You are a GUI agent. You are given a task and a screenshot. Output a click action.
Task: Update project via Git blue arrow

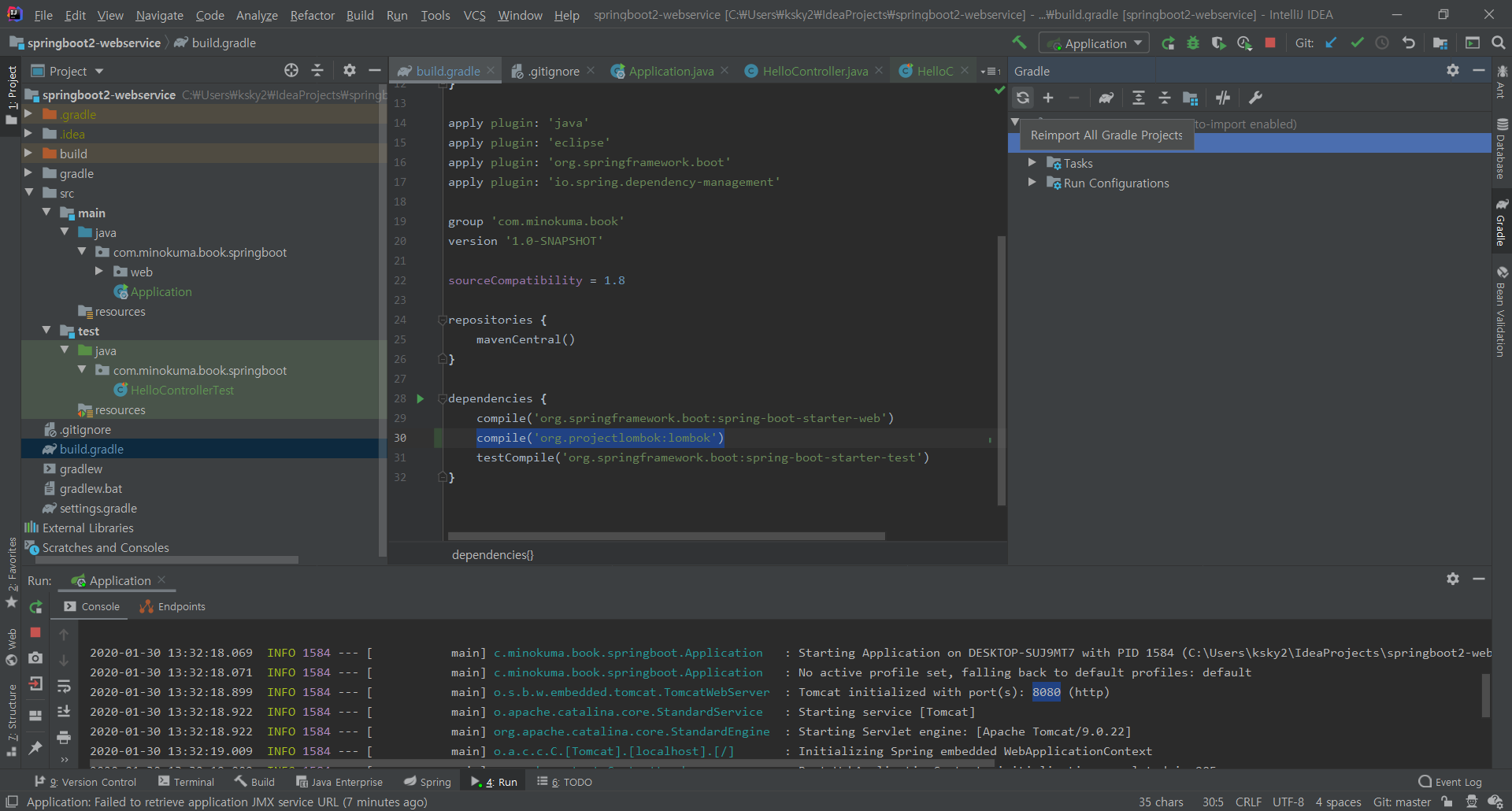(x=1331, y=43)
